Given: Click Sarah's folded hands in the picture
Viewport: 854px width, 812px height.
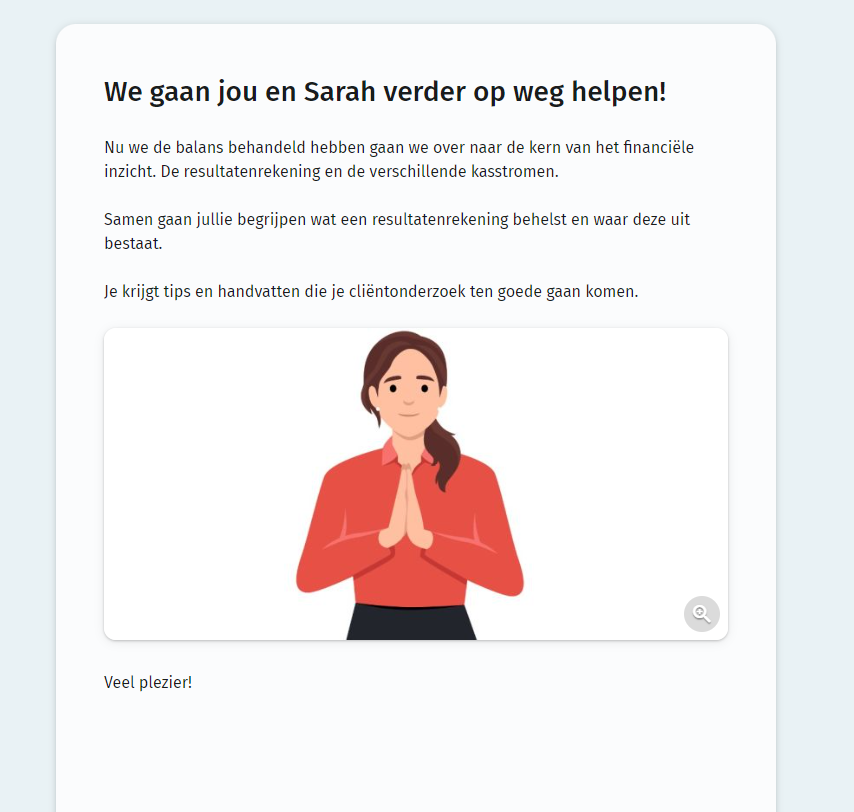Looking at the screenshot, I should click(x=405, y=504).
